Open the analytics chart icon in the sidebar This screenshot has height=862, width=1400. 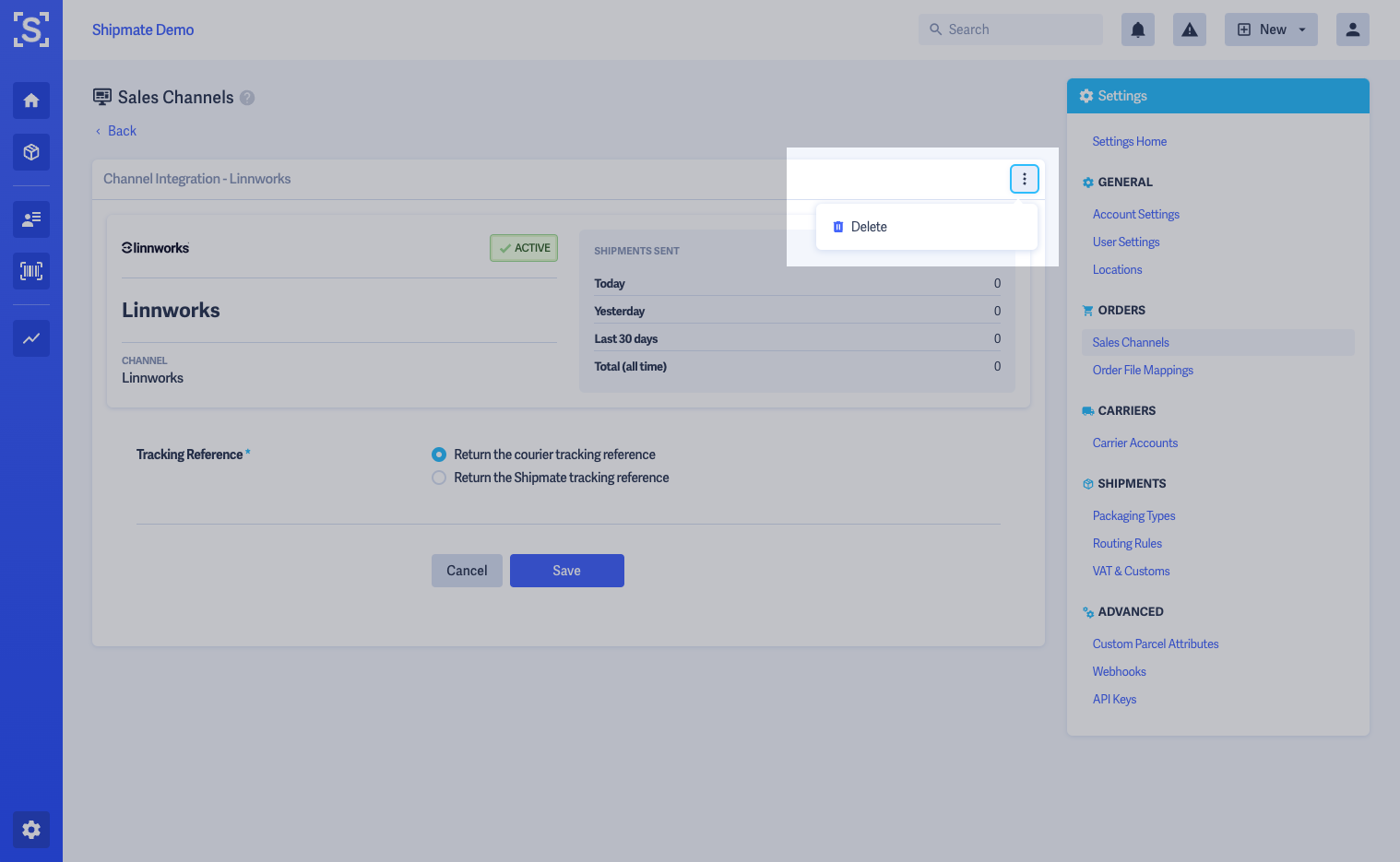click(x=31, y=338)
